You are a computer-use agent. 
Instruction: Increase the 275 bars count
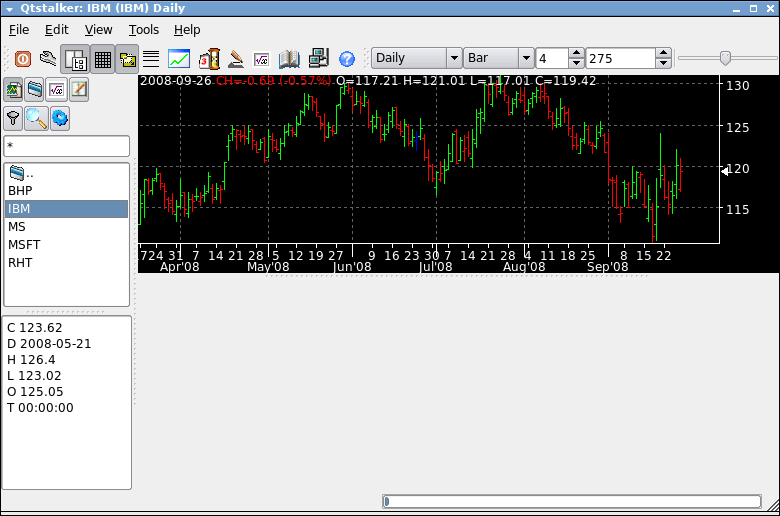click(663, 53)
